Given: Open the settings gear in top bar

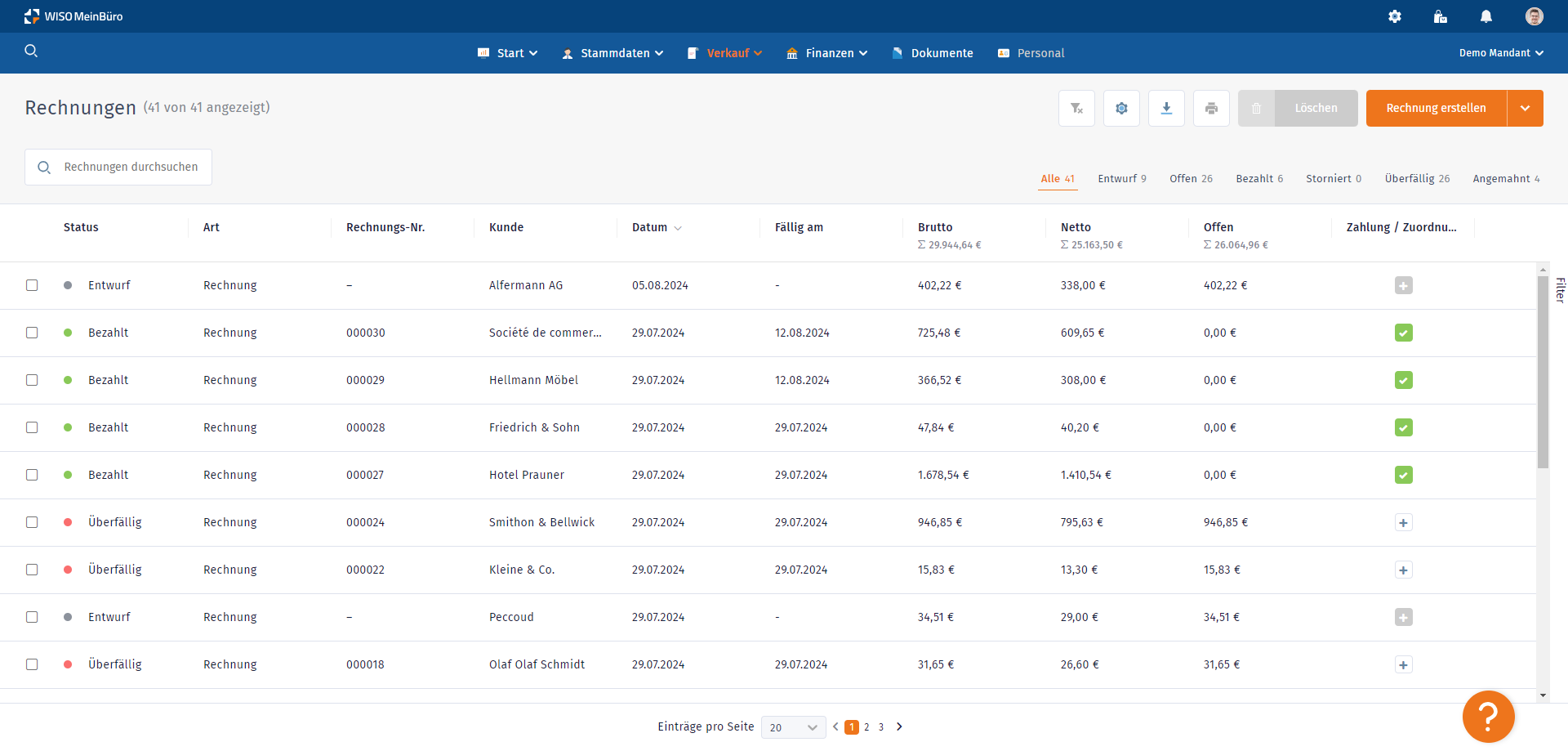Looking at the screenshot, I should pyautogui.click(x=1395, y=16).
